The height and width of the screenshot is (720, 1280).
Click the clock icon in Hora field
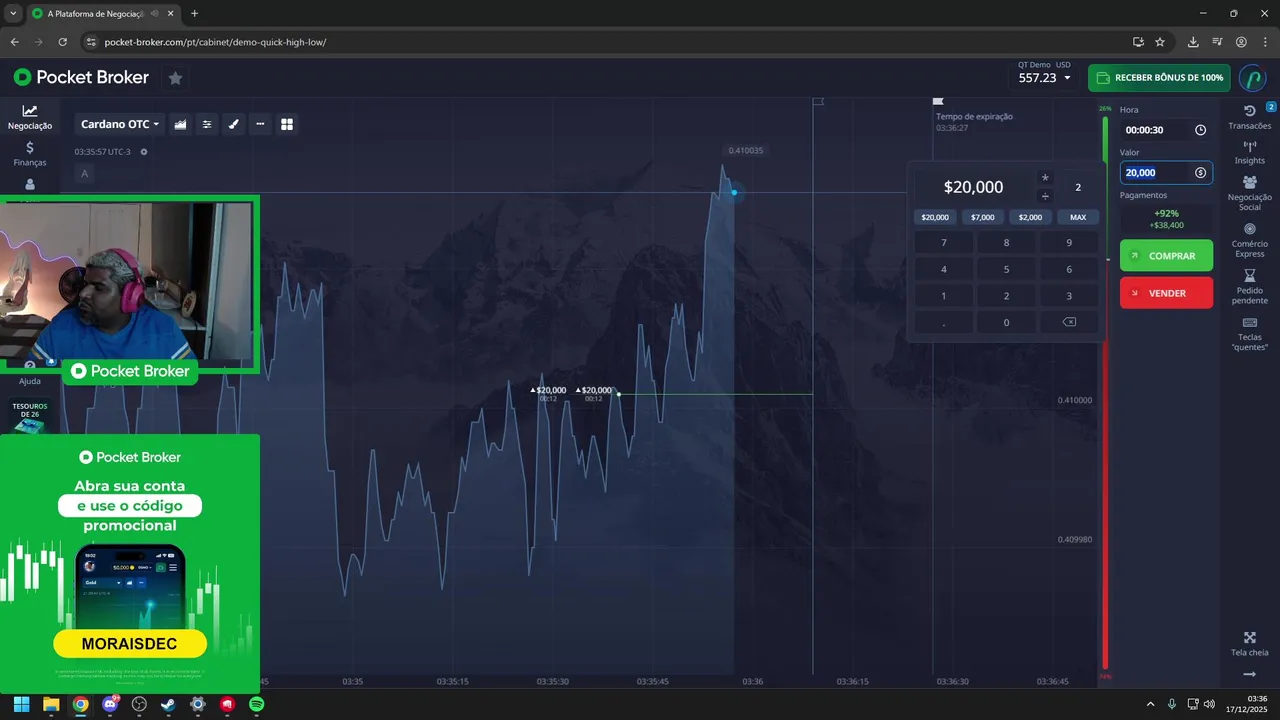[x=1200, y=130]
